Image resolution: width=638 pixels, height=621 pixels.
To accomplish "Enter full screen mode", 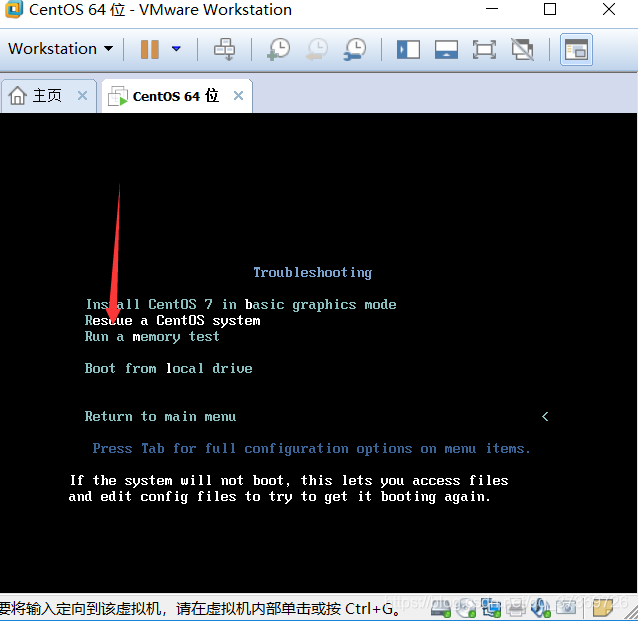I will [x=484, y=50].
